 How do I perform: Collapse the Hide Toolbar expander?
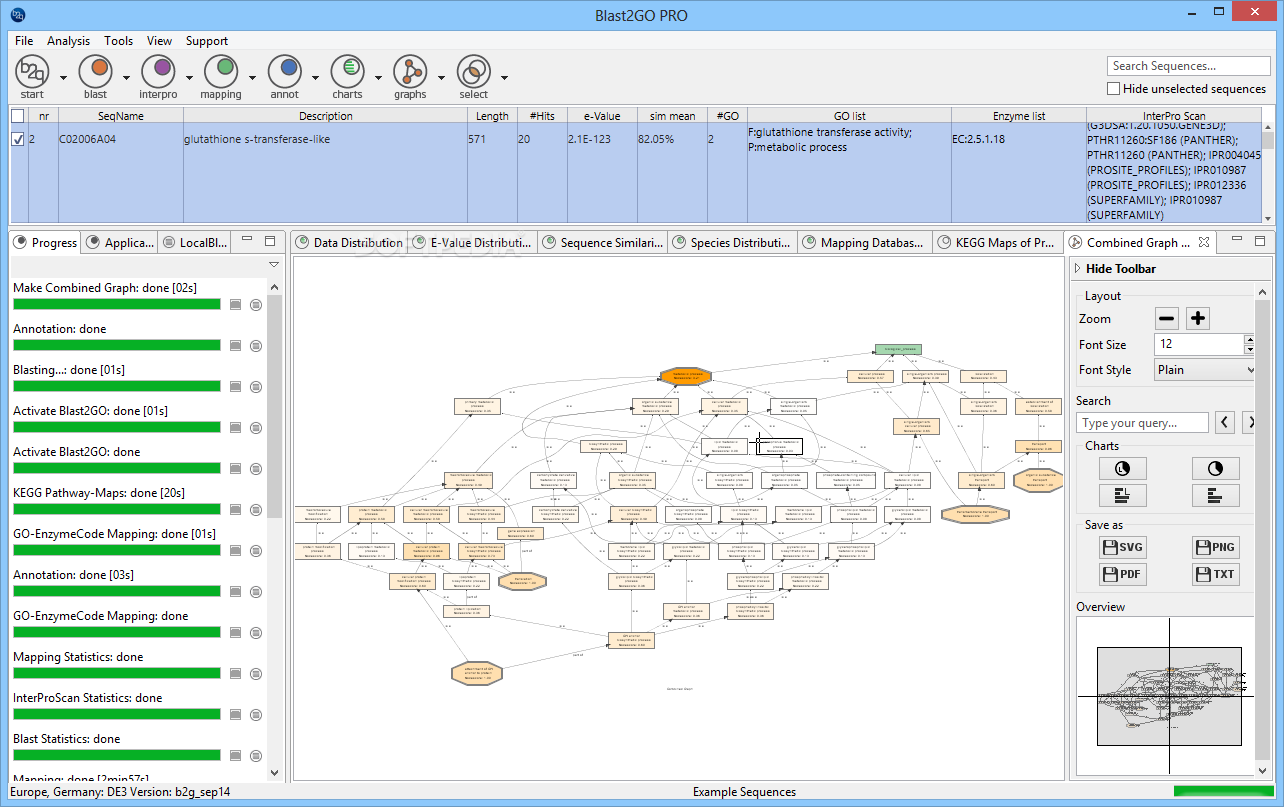coord(1078,269)
